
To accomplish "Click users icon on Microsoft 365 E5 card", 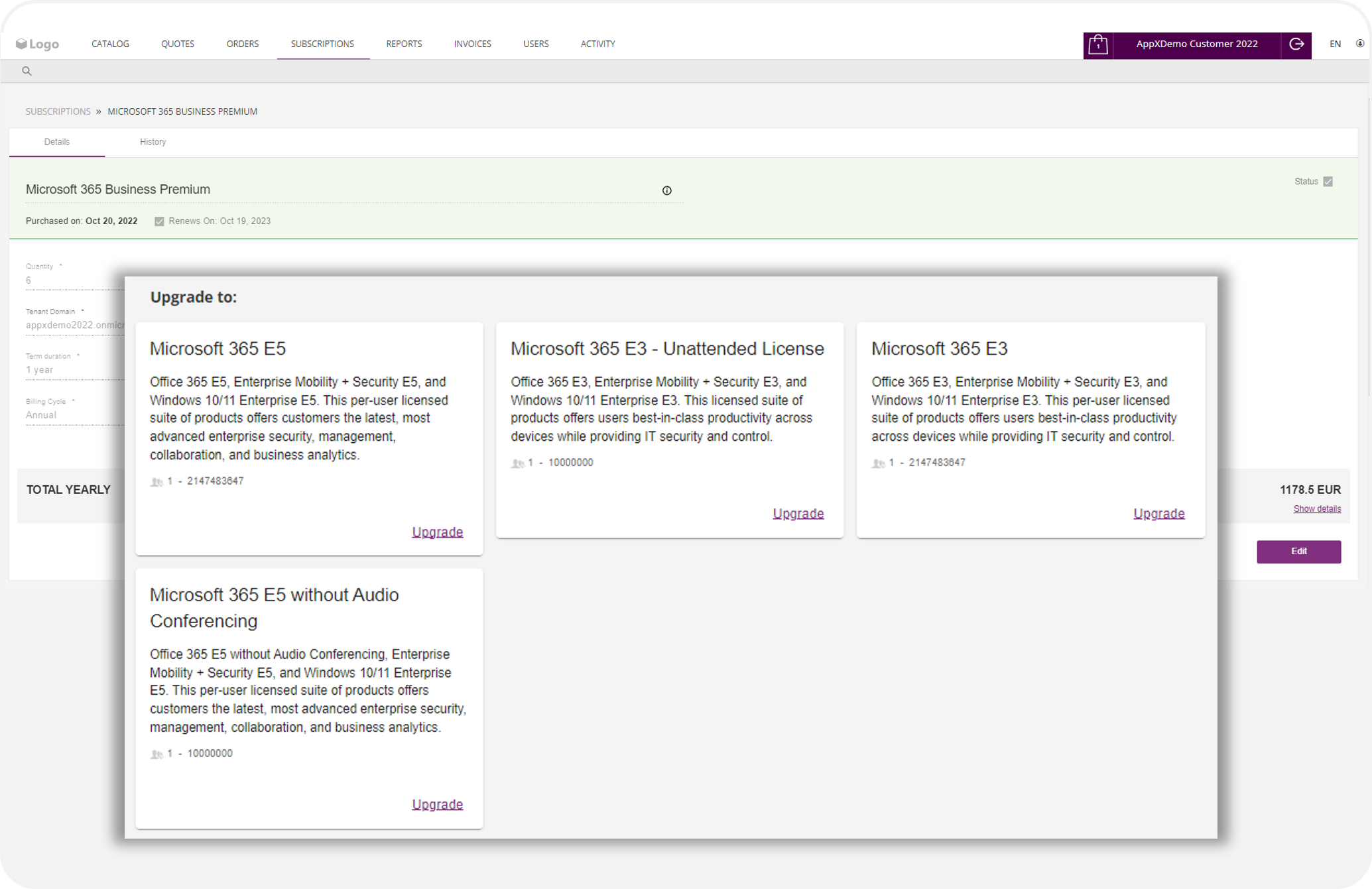I will 156,481.
